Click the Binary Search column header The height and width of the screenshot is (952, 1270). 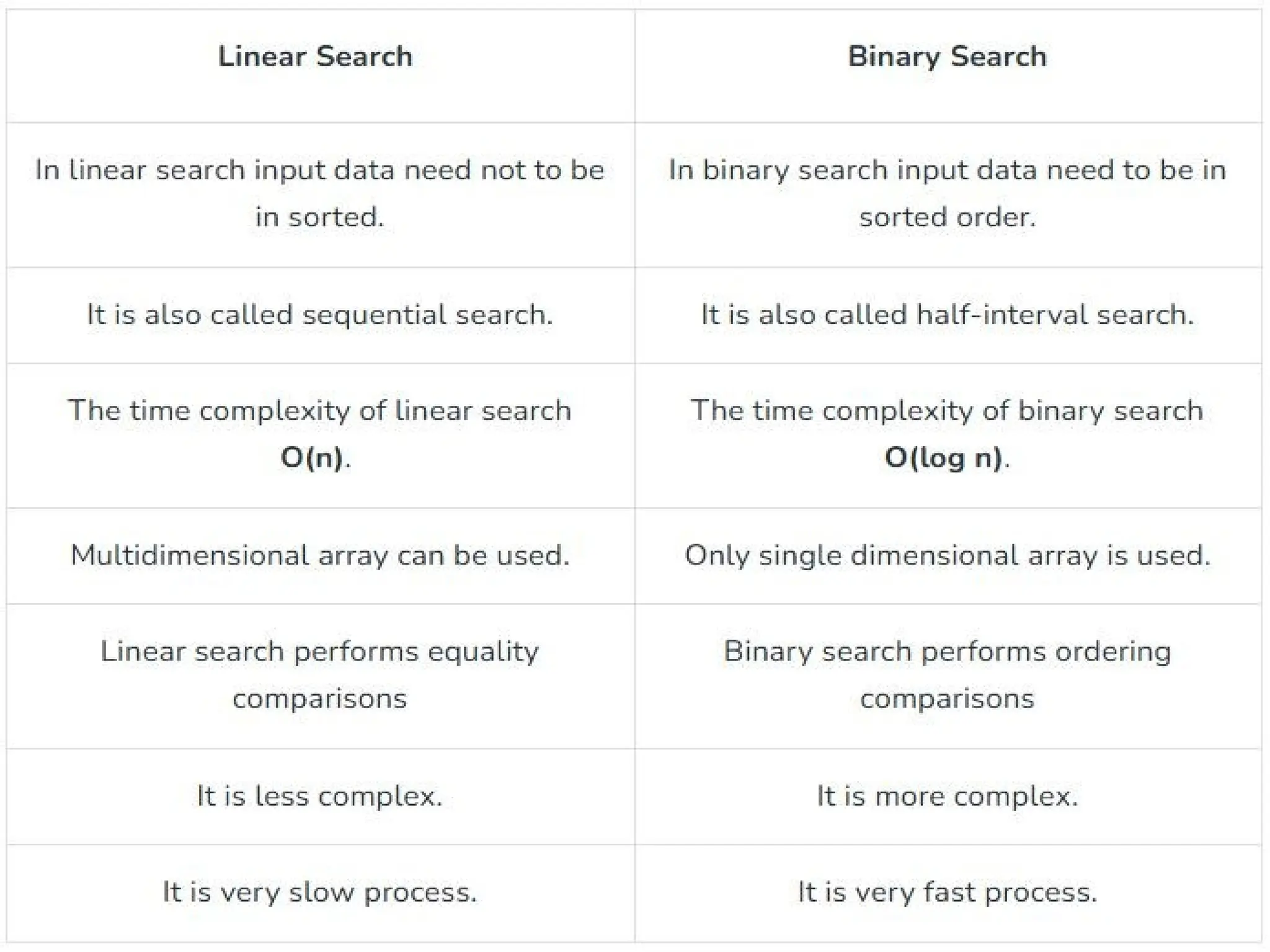[947, 56]
